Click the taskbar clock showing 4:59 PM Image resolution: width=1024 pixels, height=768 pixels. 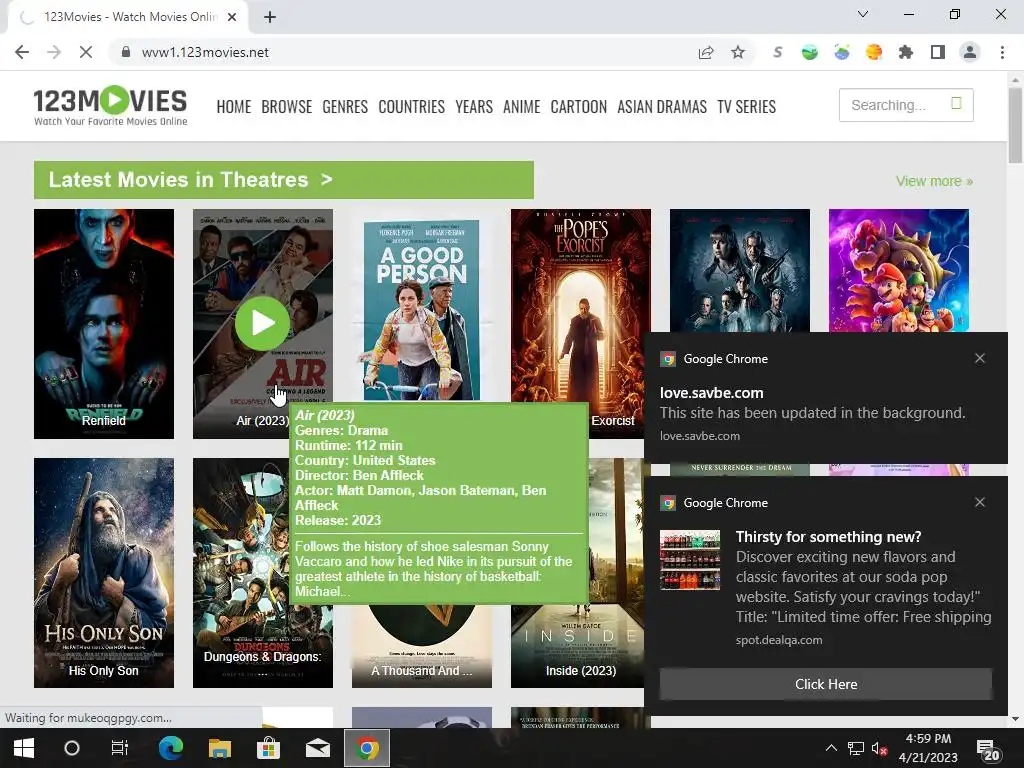pos(928,748)
